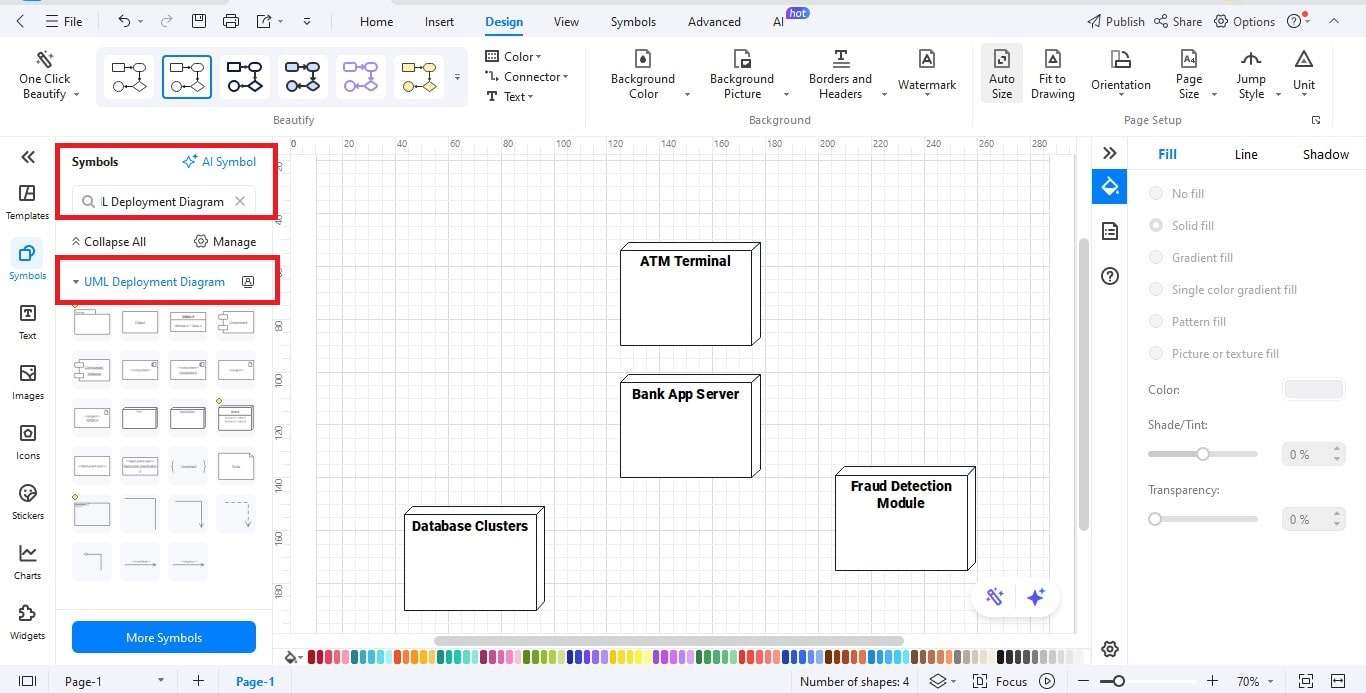The image size is (1366, 693).
Task: Click the Share button
Action: coord(1178,21)
